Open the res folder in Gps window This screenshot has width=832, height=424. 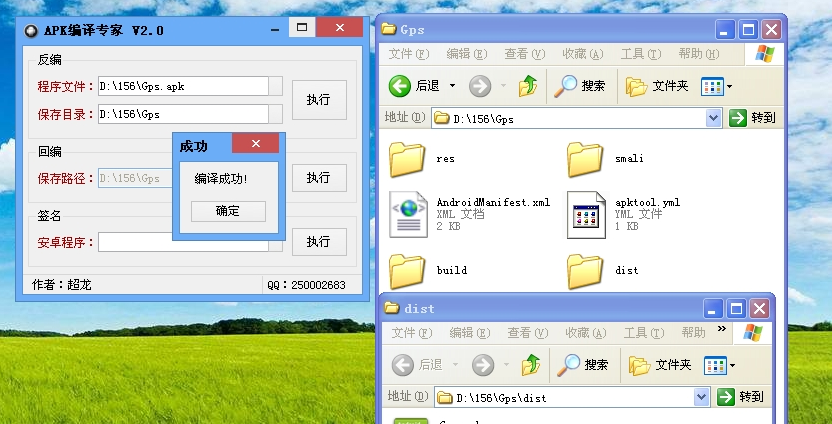(x=408, y=158)
